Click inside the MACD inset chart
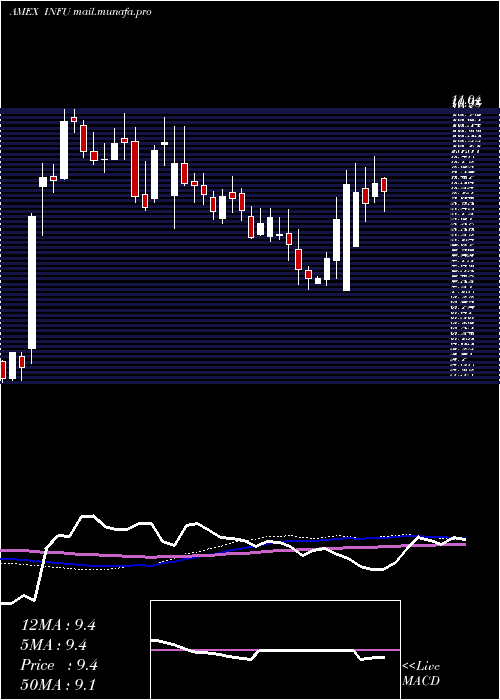The height and width of the screenshot is (700, 500). coord(275,650)
